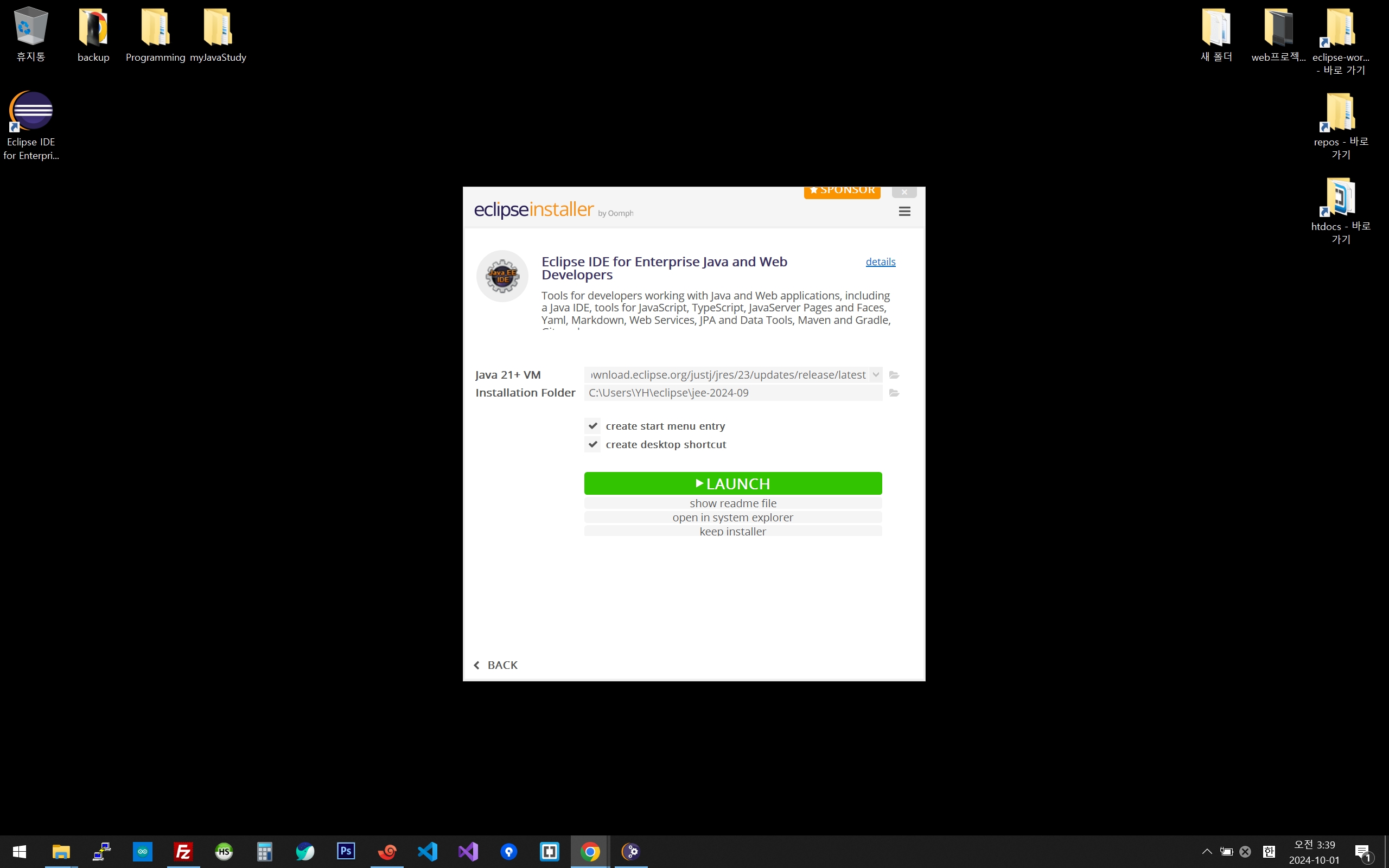Open the installer hamburger menu

(x=904, y=211)
